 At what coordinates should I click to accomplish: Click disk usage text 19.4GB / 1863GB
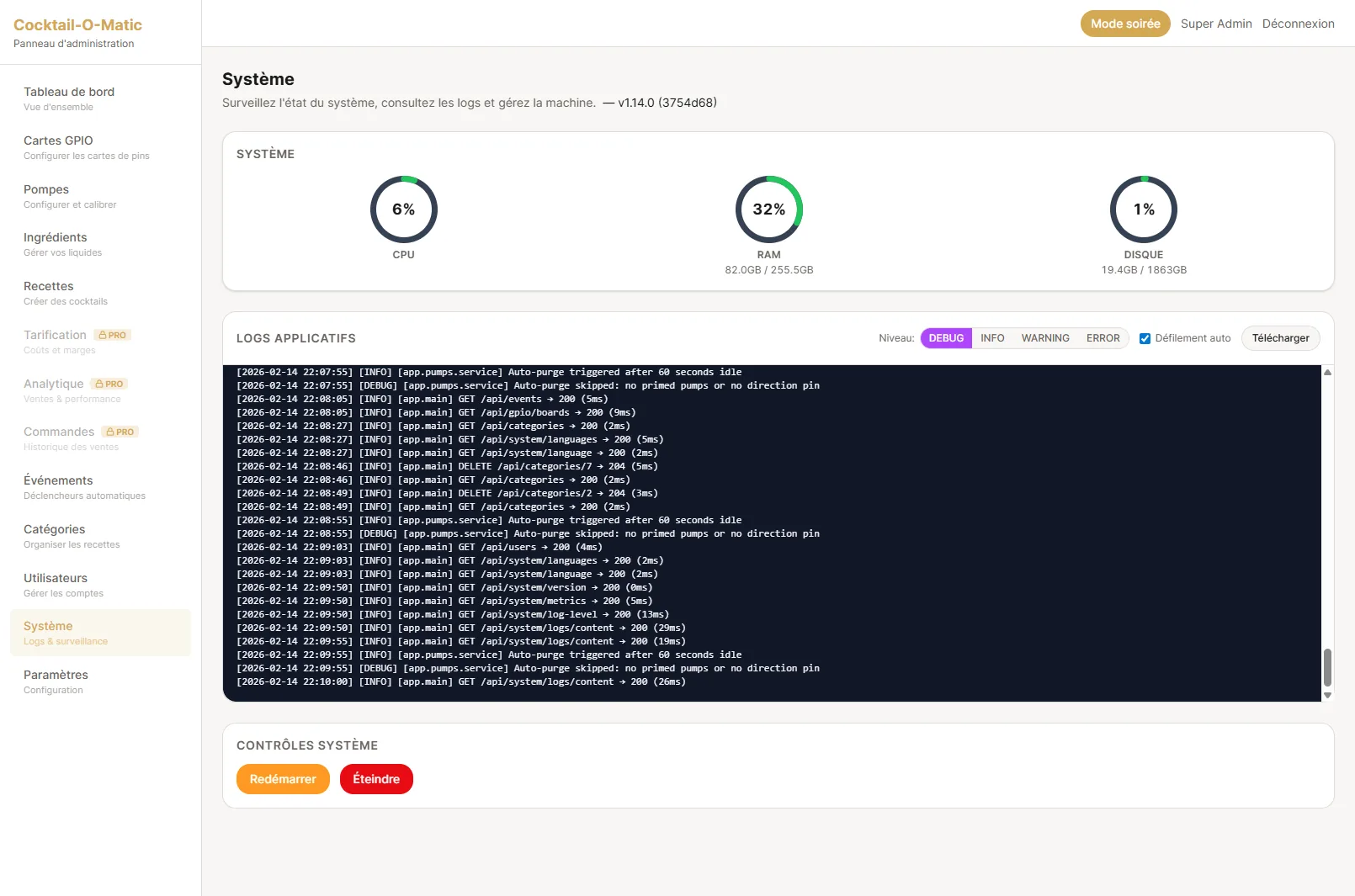[x=1144, y=270]
